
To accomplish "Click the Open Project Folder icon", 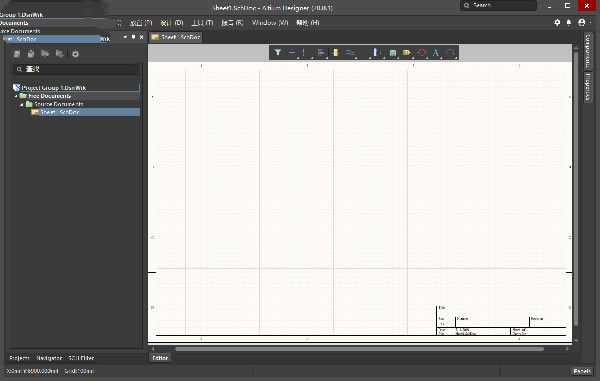I will tap(45, 54).
